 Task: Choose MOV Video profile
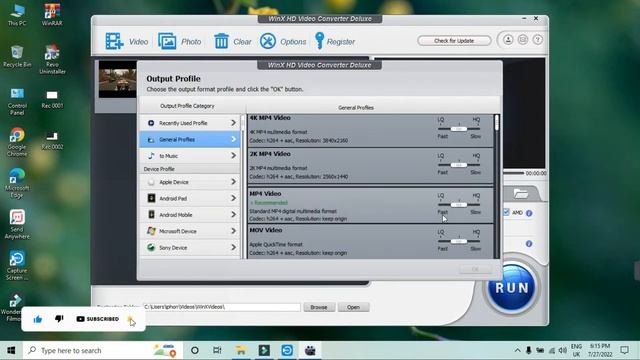point(370,241)
